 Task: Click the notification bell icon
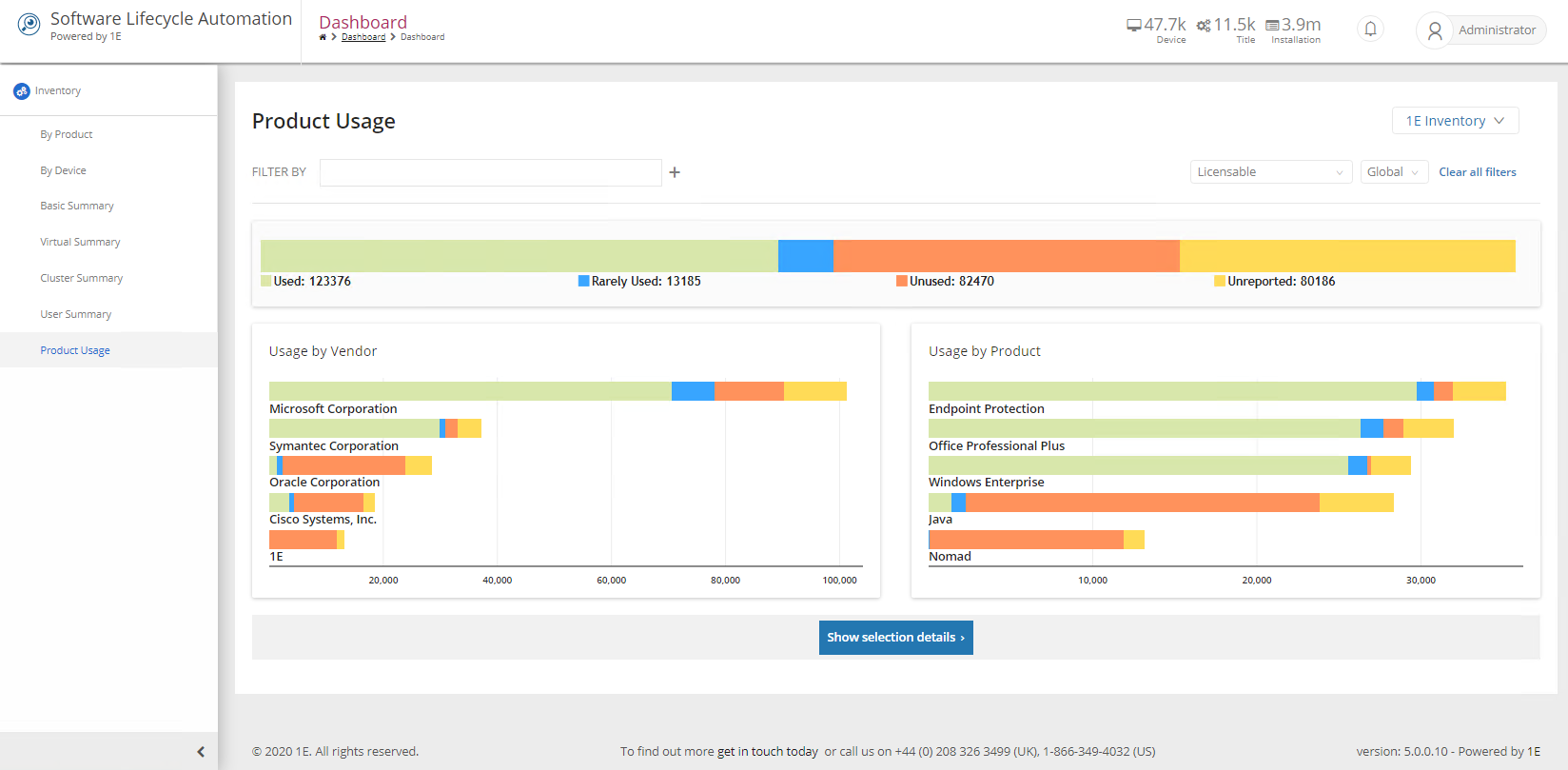[x=1370, y=30]
